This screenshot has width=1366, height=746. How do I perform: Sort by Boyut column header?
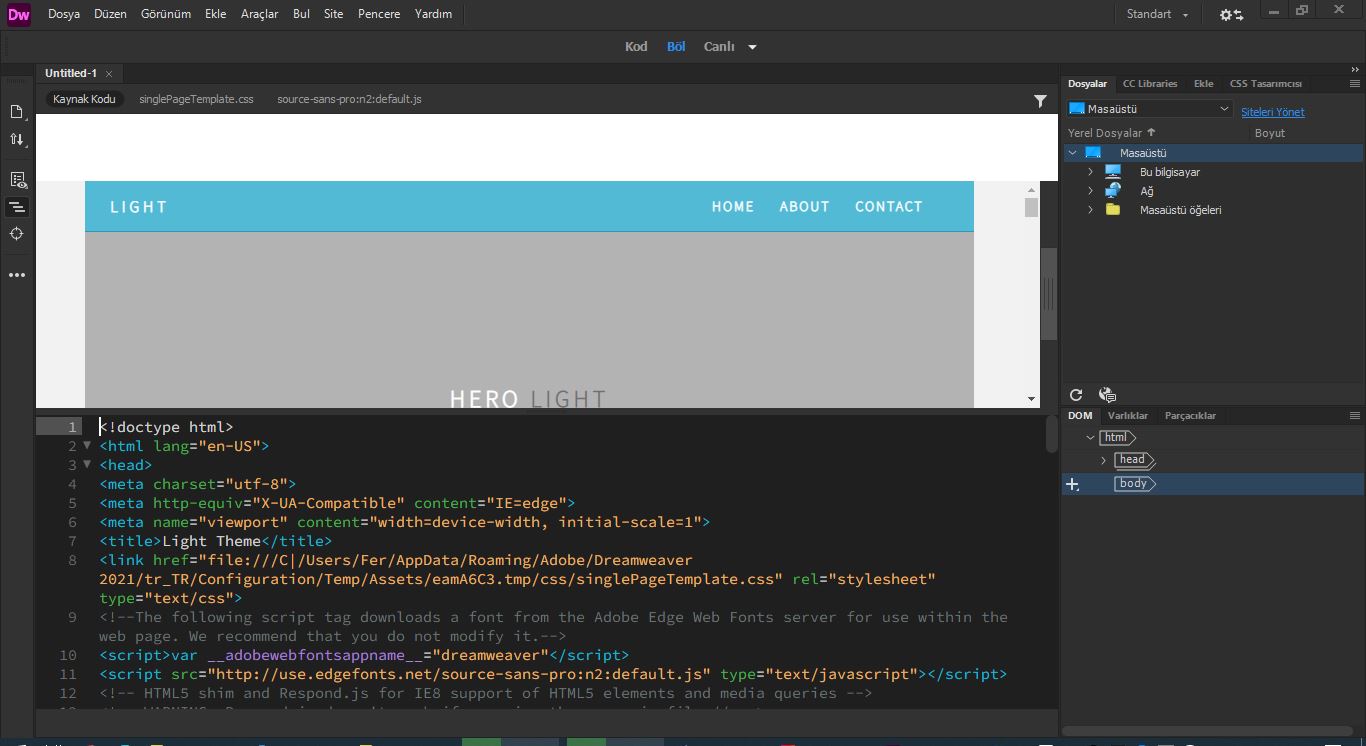[1270, 133]
